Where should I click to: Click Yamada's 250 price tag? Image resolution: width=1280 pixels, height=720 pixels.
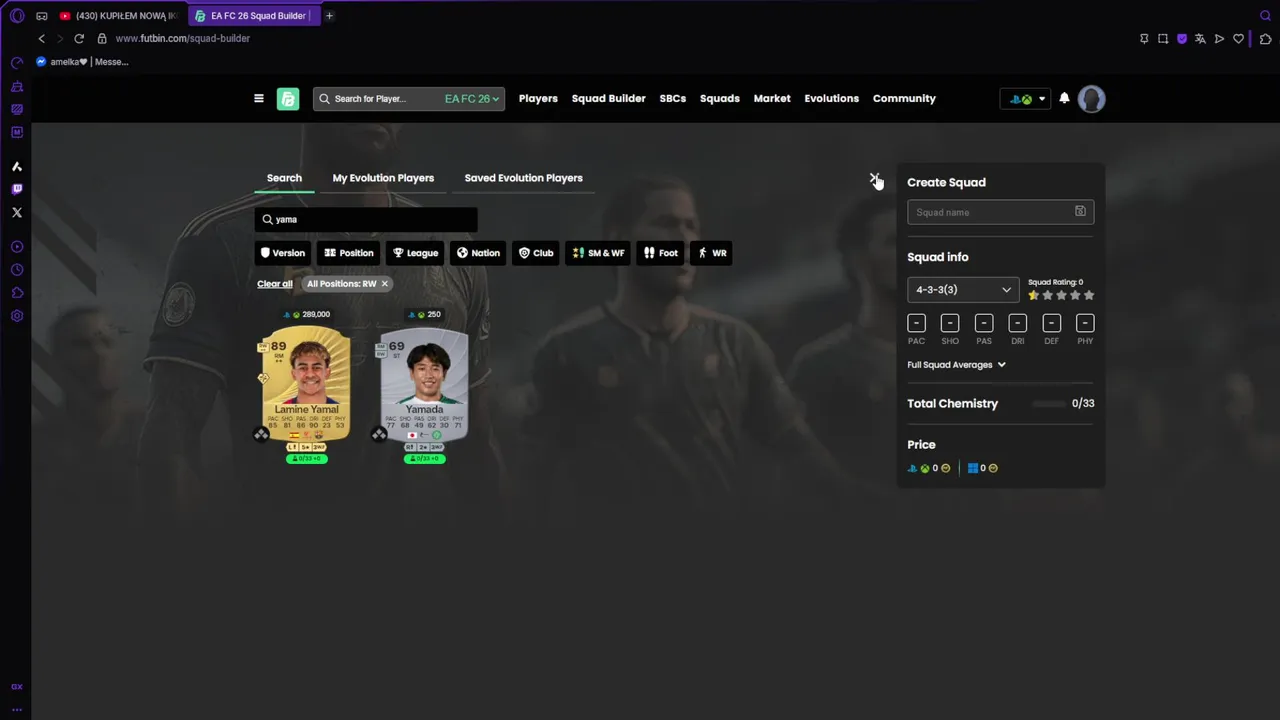click(x=425, y=314)
